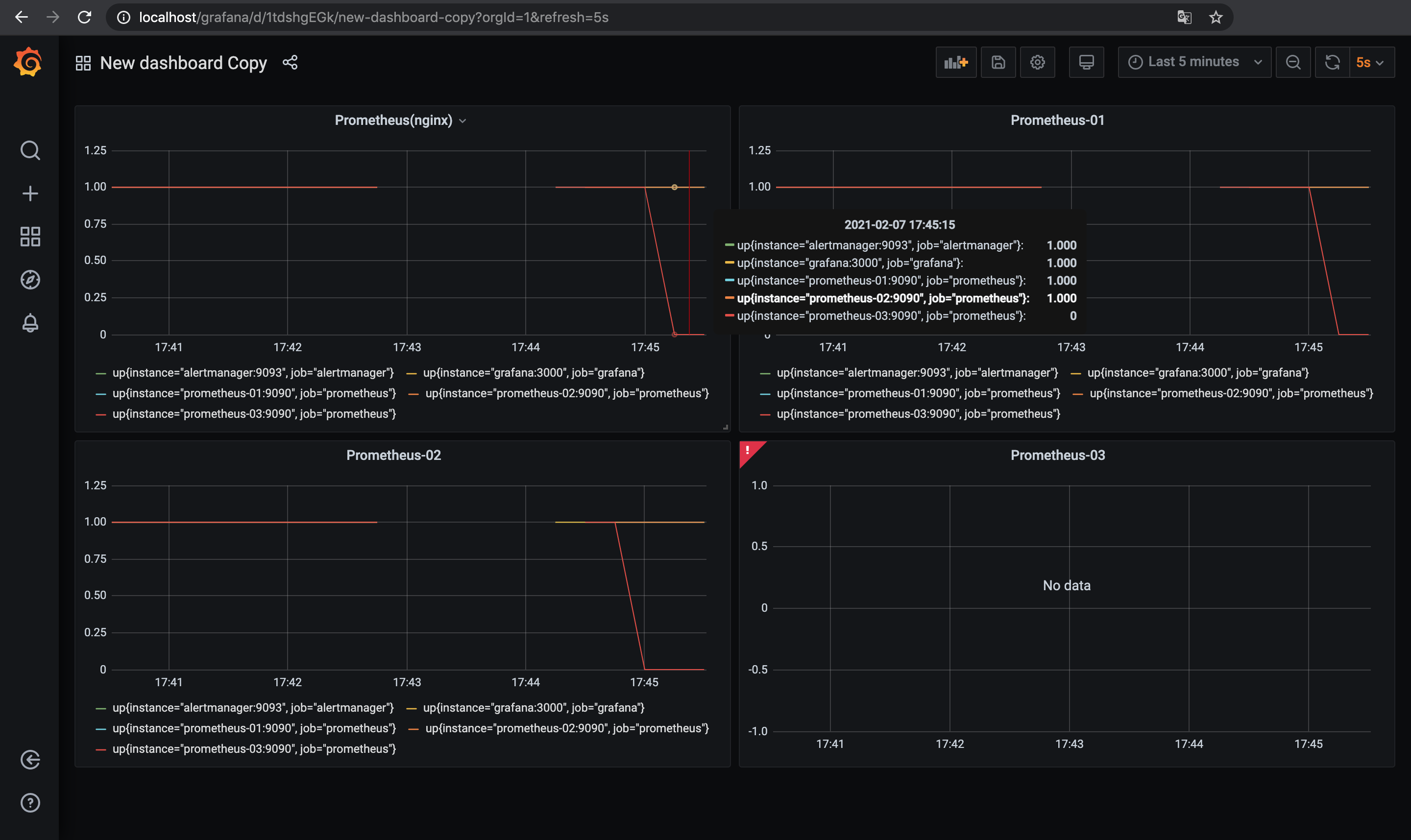Pick color for alertmanager line in Prometheus(nginx) legend
The height and width of the screenshot is (840, 1411).
(101, 374)
